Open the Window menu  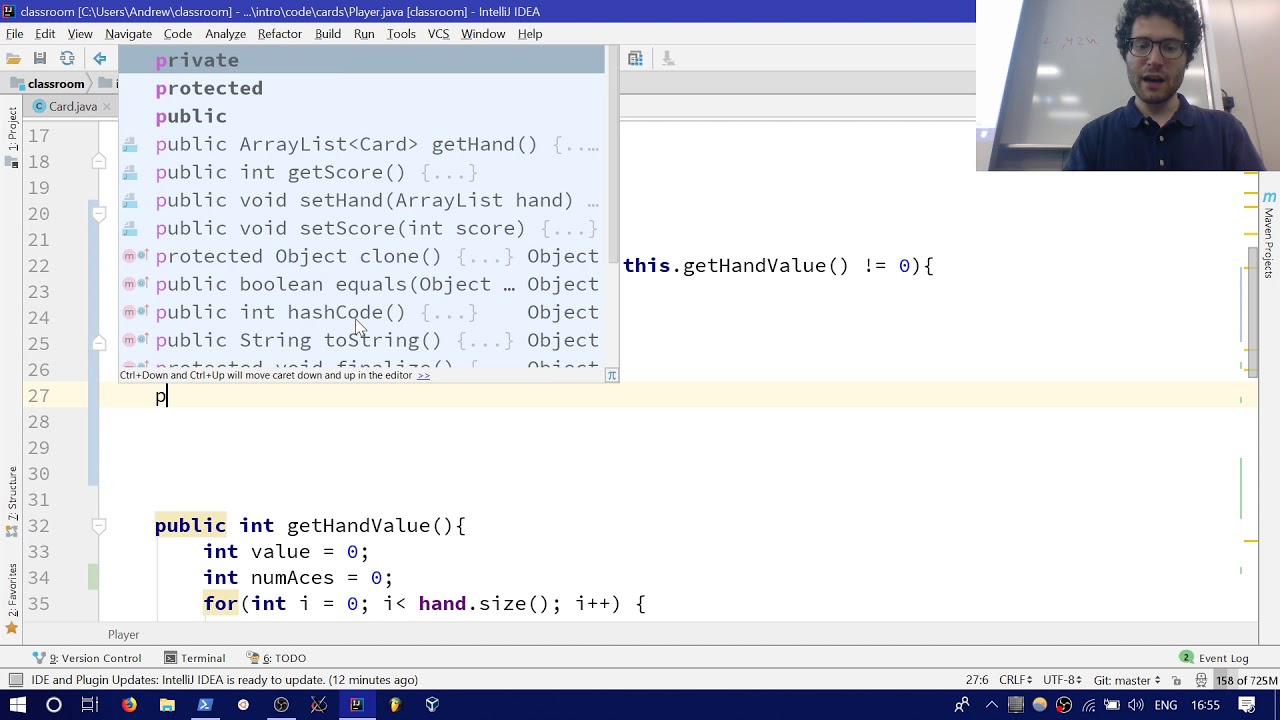coord(483,34)
